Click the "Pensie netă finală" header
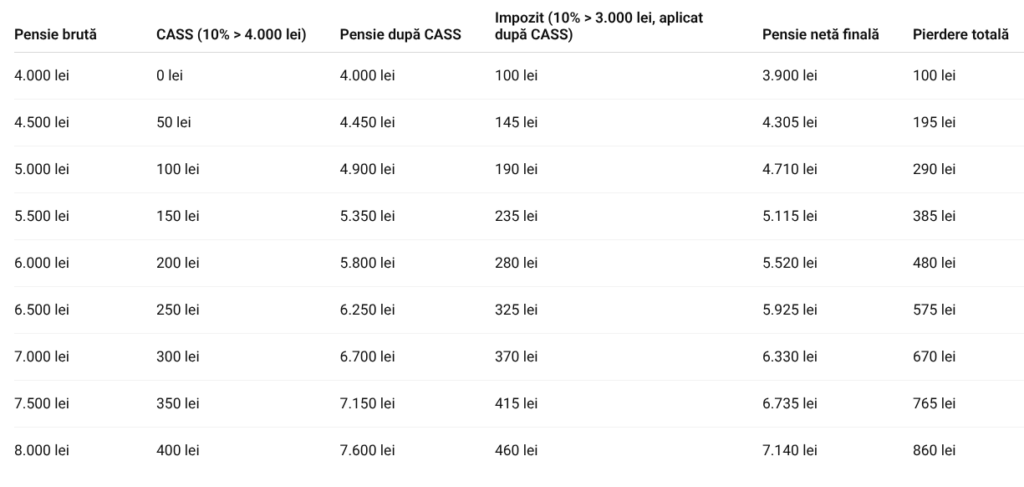Image resolution: width=1024 pixels, height=487 pixels. [x=820, y=35]
